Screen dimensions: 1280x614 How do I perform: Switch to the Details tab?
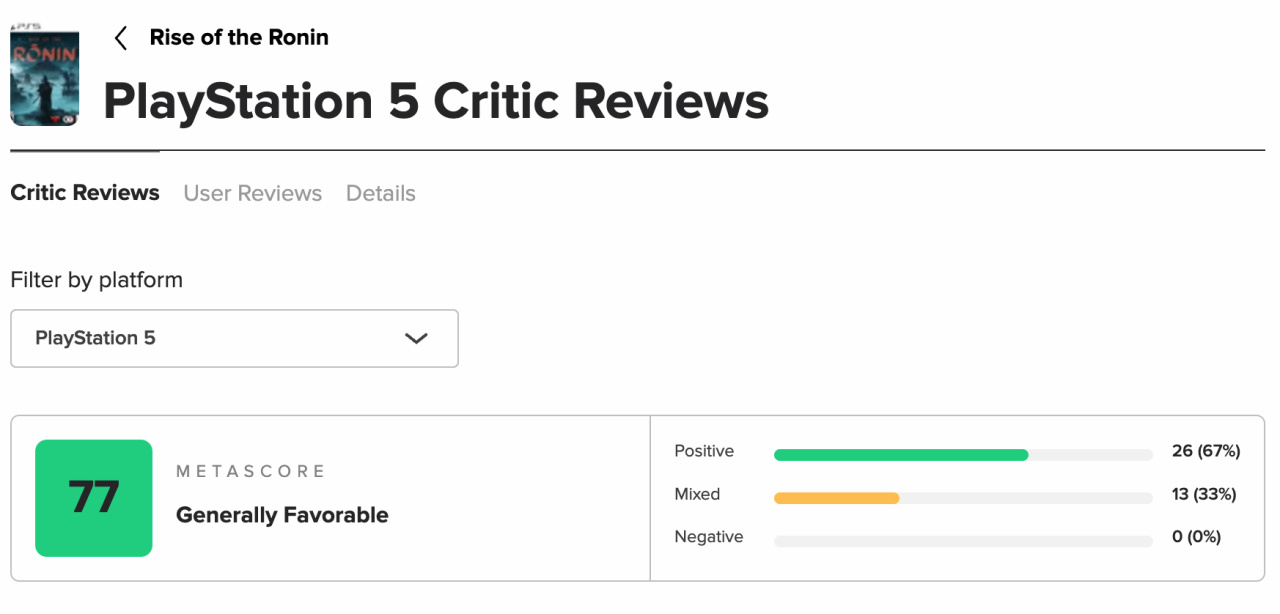pyautogui.click(x=381, y=193)
